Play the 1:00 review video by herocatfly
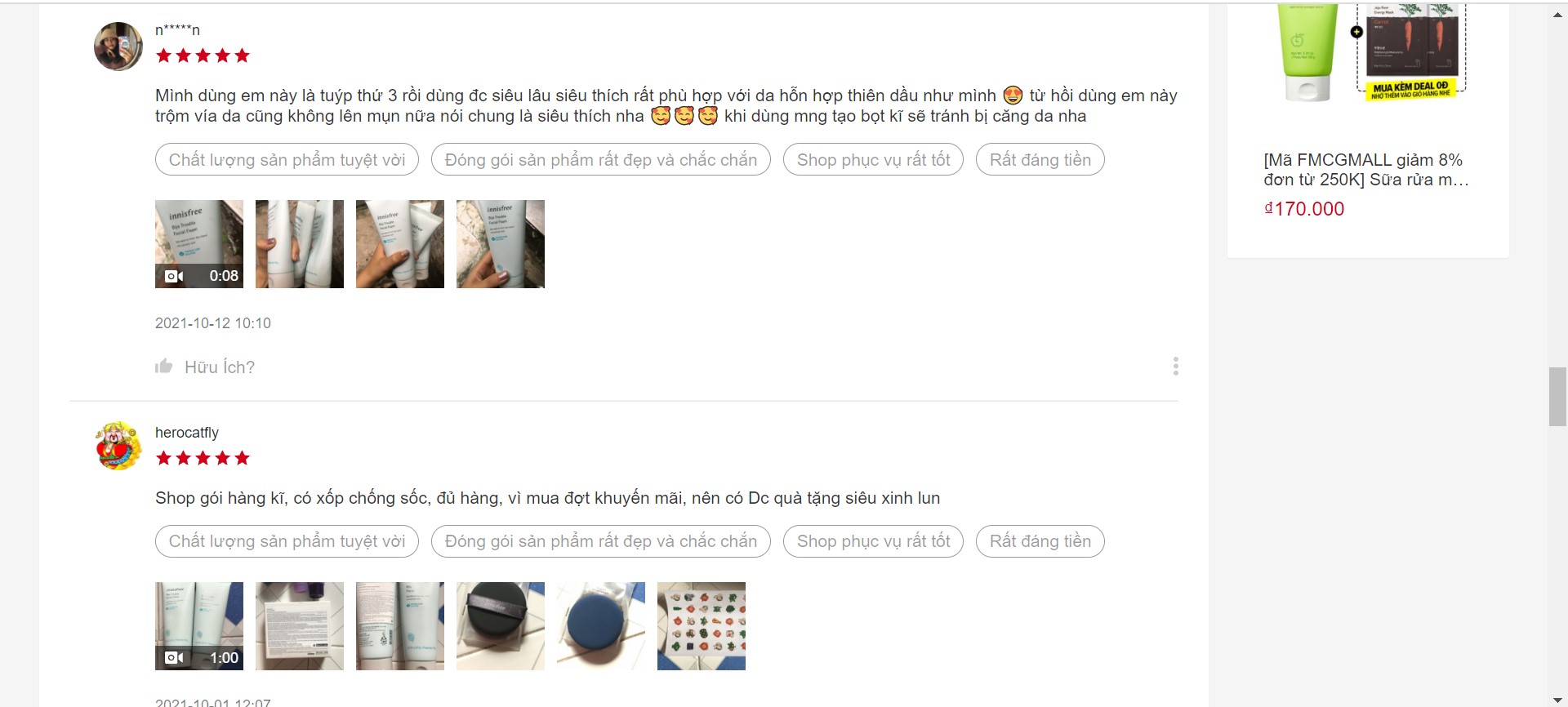The image size is (1568, 707). click(x=199, y=626)
